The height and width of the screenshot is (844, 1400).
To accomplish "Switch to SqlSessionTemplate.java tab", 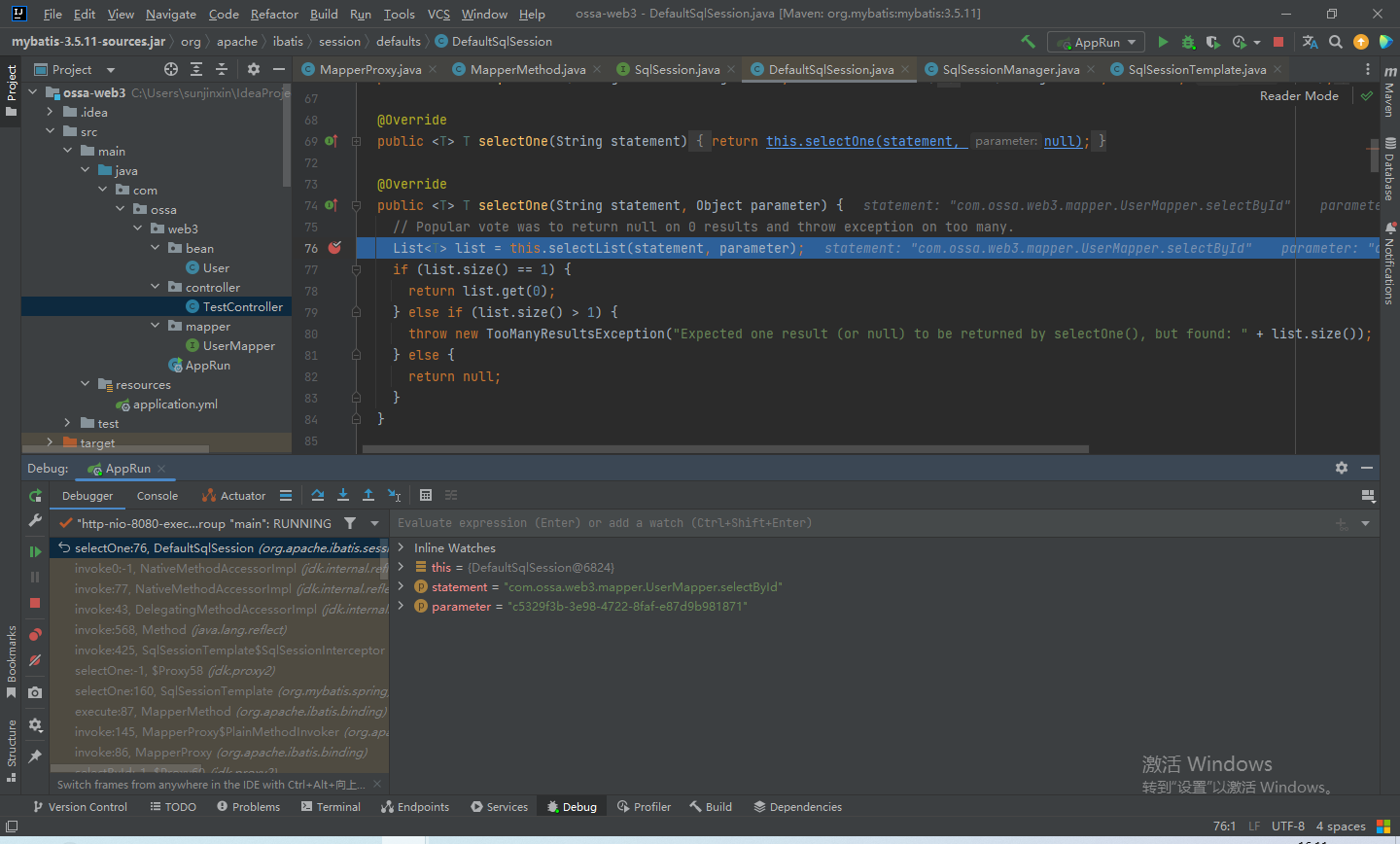I will 1197,69.
